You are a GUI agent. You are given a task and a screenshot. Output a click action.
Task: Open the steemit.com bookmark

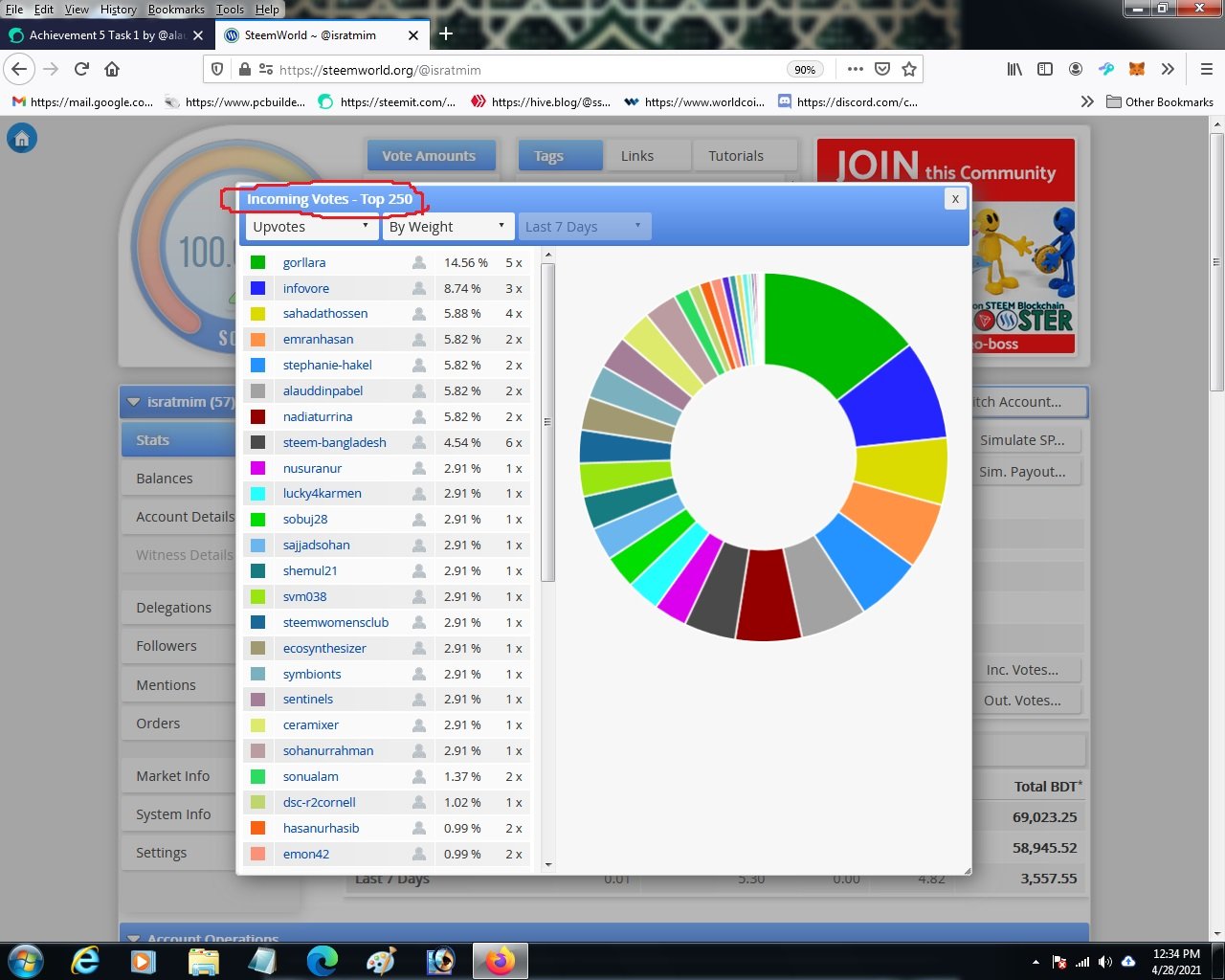tap(388, 101)
